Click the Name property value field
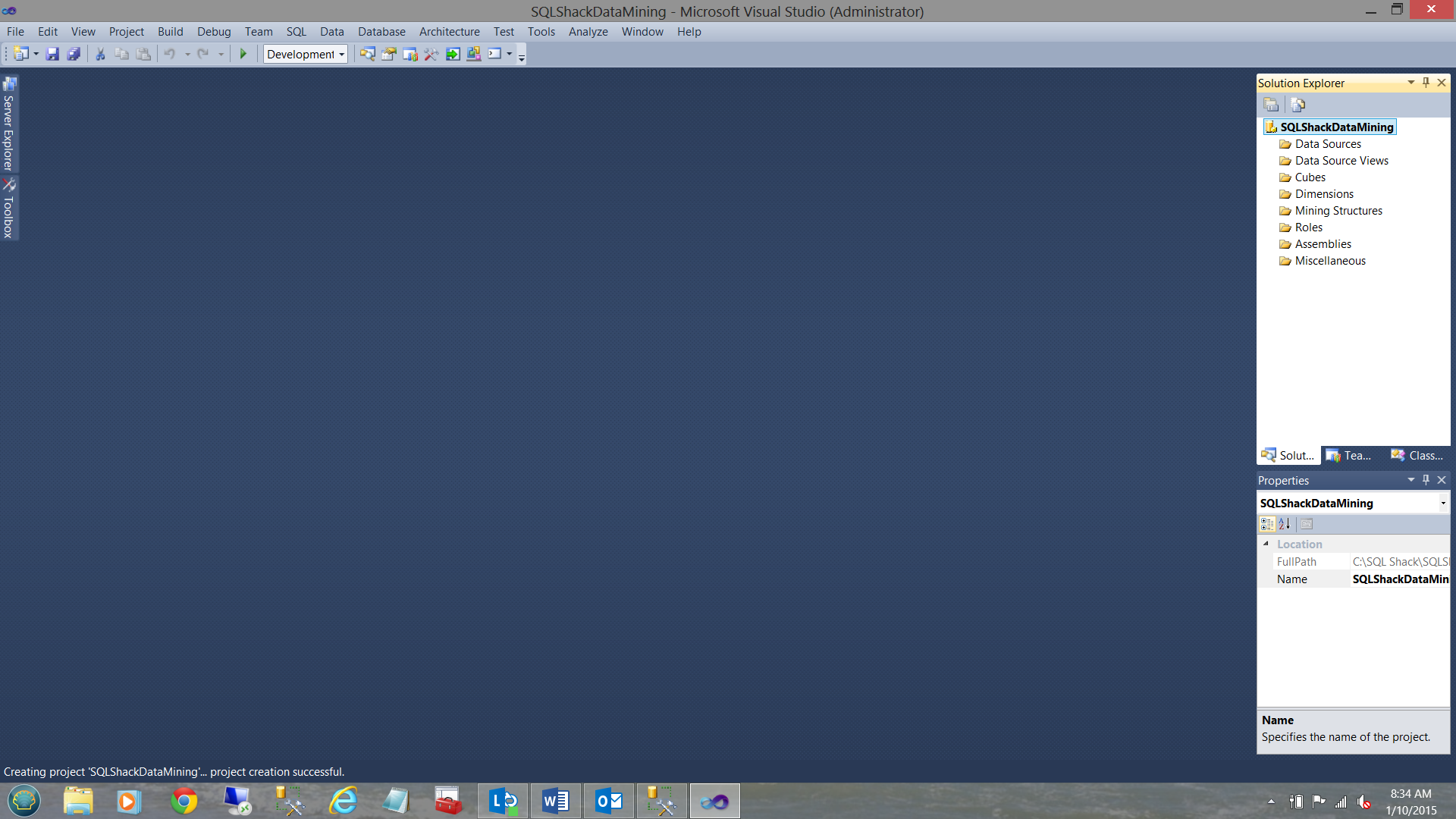Image resolution: width=1456 pixels, height=819 pixels. pyautogui.click(x=1399, y=579)
